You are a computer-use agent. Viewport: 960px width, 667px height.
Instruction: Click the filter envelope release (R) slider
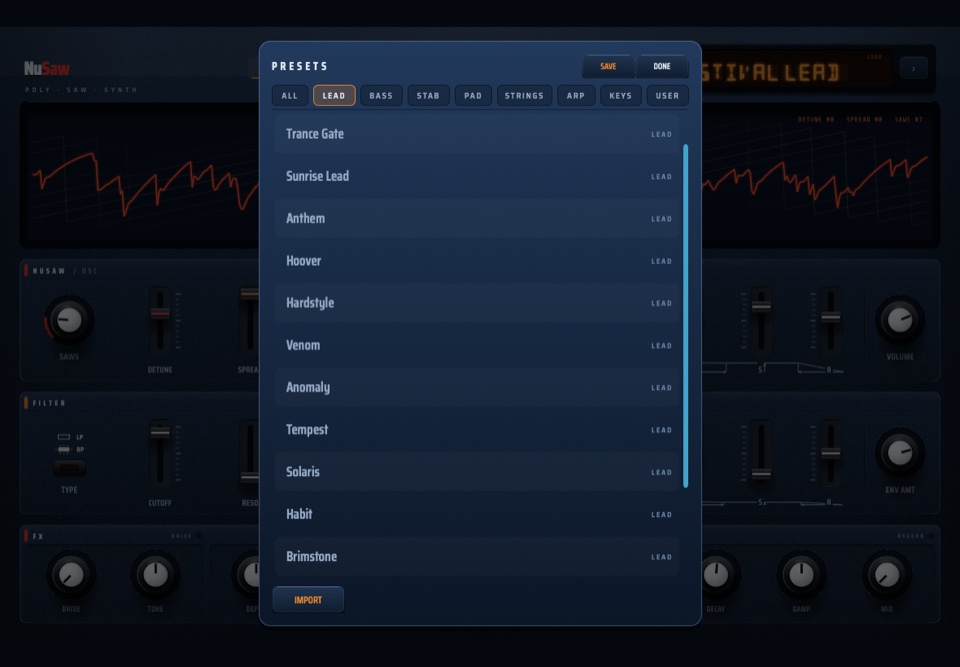coord(830,453)
